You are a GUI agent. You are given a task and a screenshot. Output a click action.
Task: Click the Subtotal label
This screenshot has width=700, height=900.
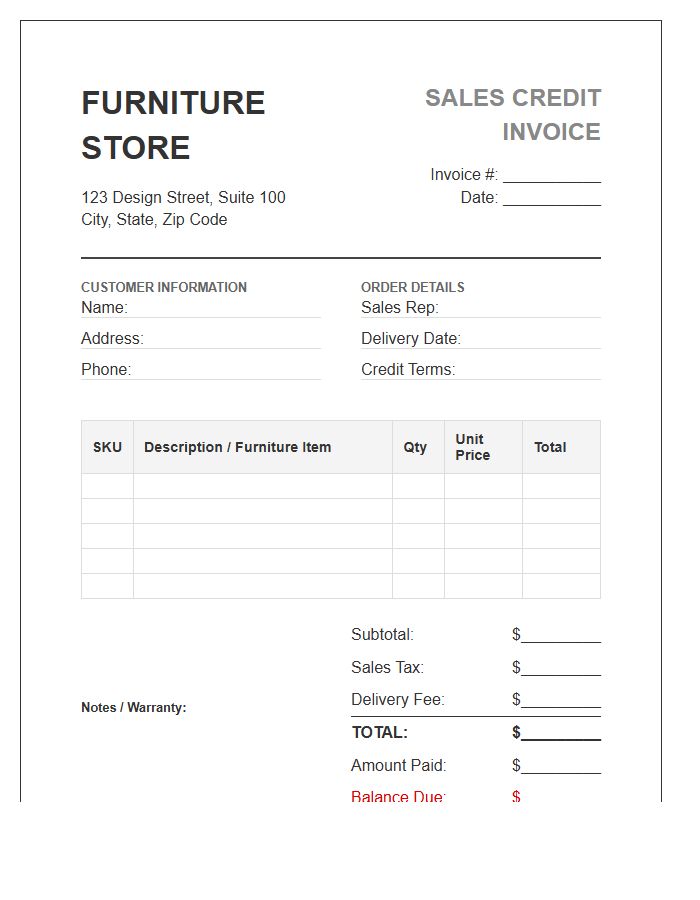click(382, 635)
